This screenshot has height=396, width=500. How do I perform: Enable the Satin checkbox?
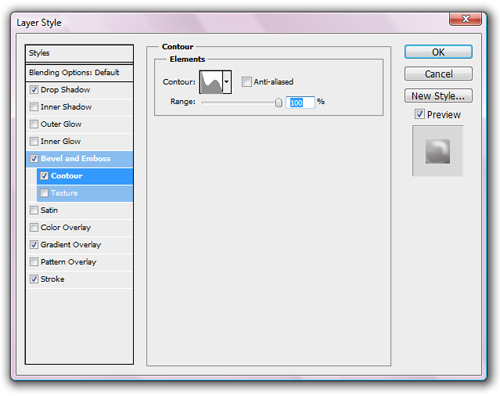34,210
